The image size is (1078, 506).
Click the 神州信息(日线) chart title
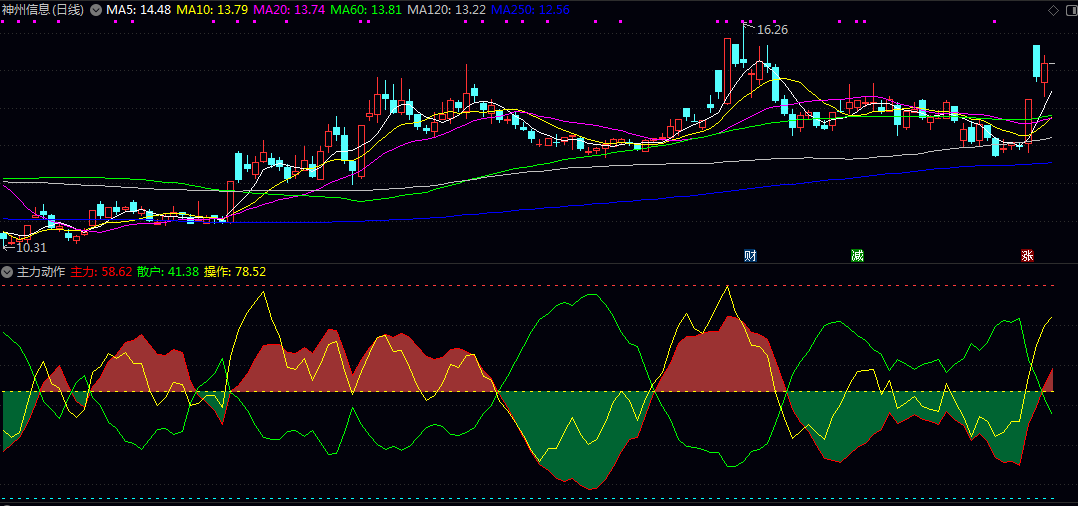(44, 9)
